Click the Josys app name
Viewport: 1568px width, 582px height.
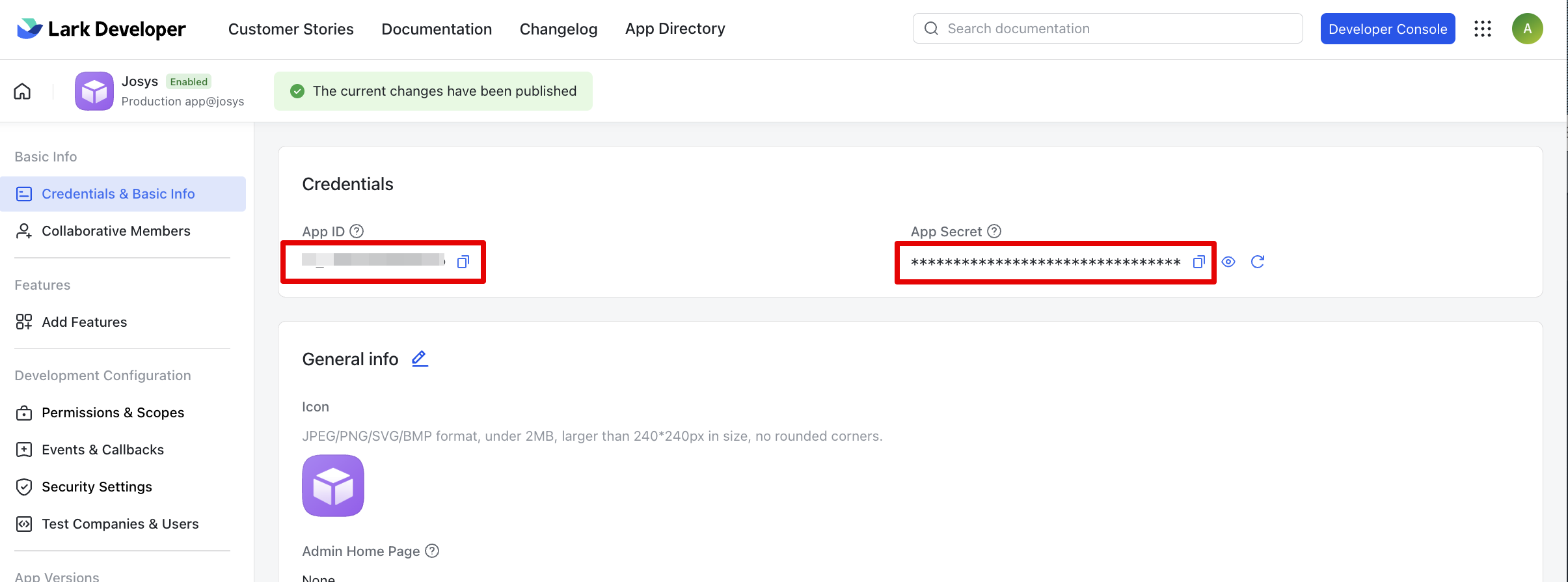point(140,81)
